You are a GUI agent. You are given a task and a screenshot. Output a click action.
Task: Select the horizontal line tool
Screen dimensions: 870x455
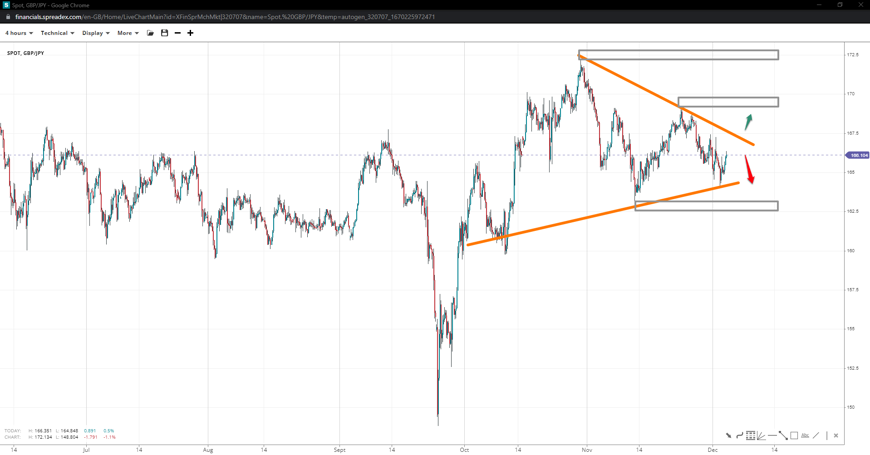(772, 436)
